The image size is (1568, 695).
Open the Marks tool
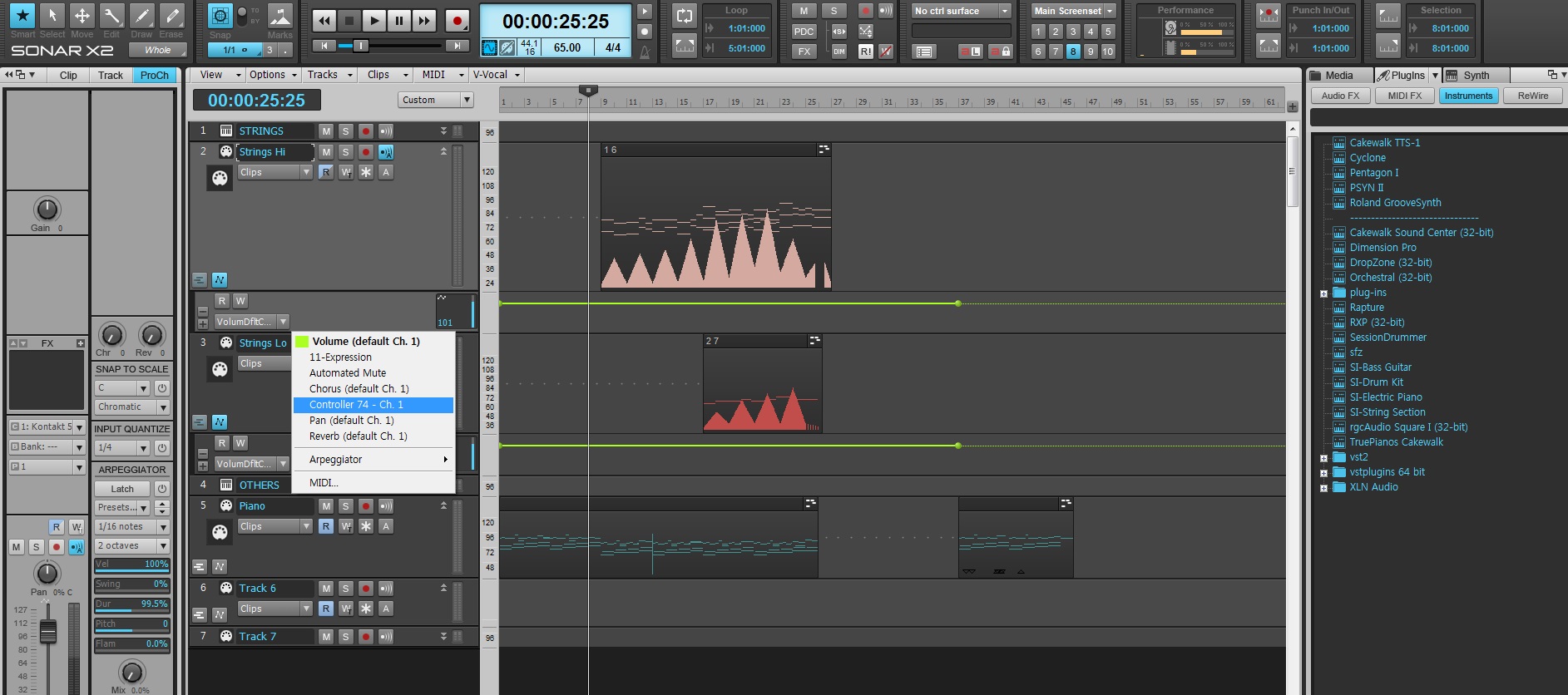(x=280, y=16)
